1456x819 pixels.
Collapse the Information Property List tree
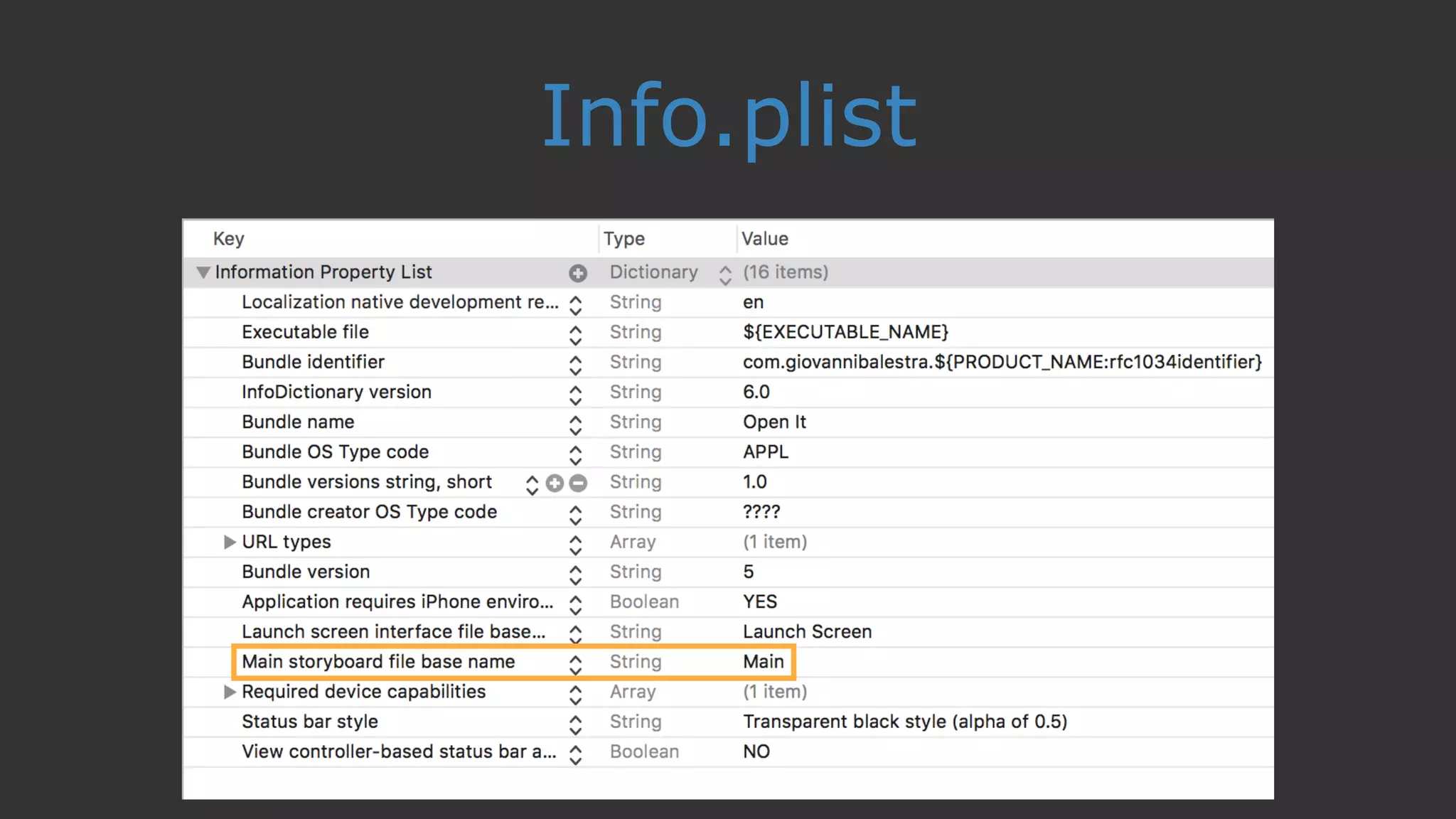[203, 272]
